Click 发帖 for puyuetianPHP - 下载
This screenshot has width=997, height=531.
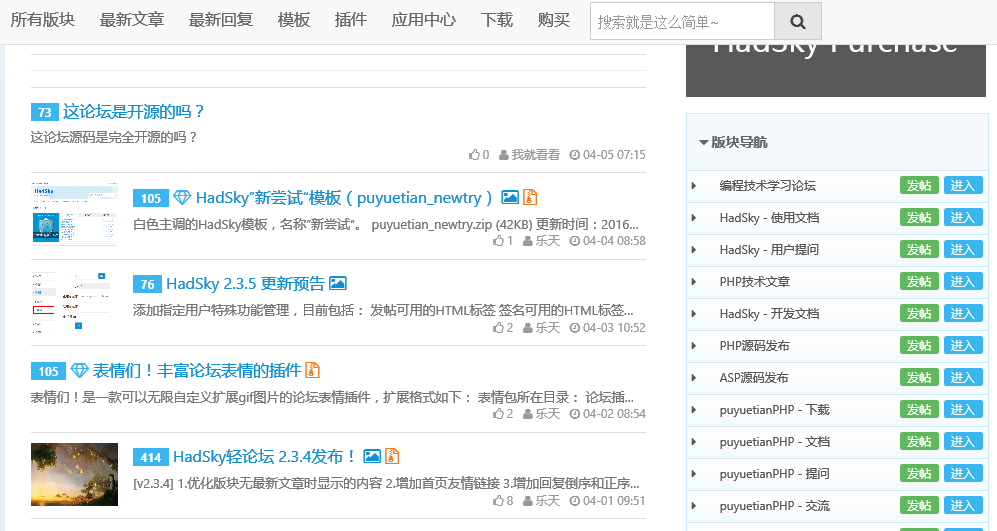point(919,409)
